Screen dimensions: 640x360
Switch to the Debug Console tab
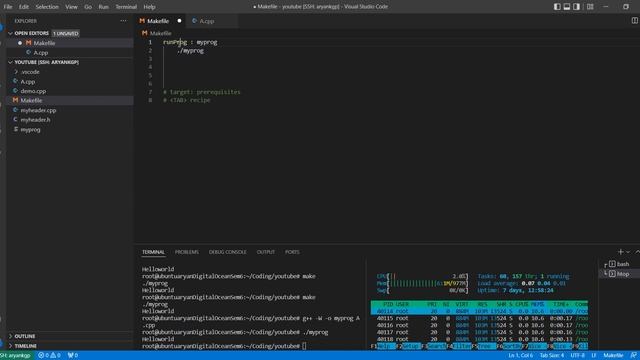tap(227, 252)
